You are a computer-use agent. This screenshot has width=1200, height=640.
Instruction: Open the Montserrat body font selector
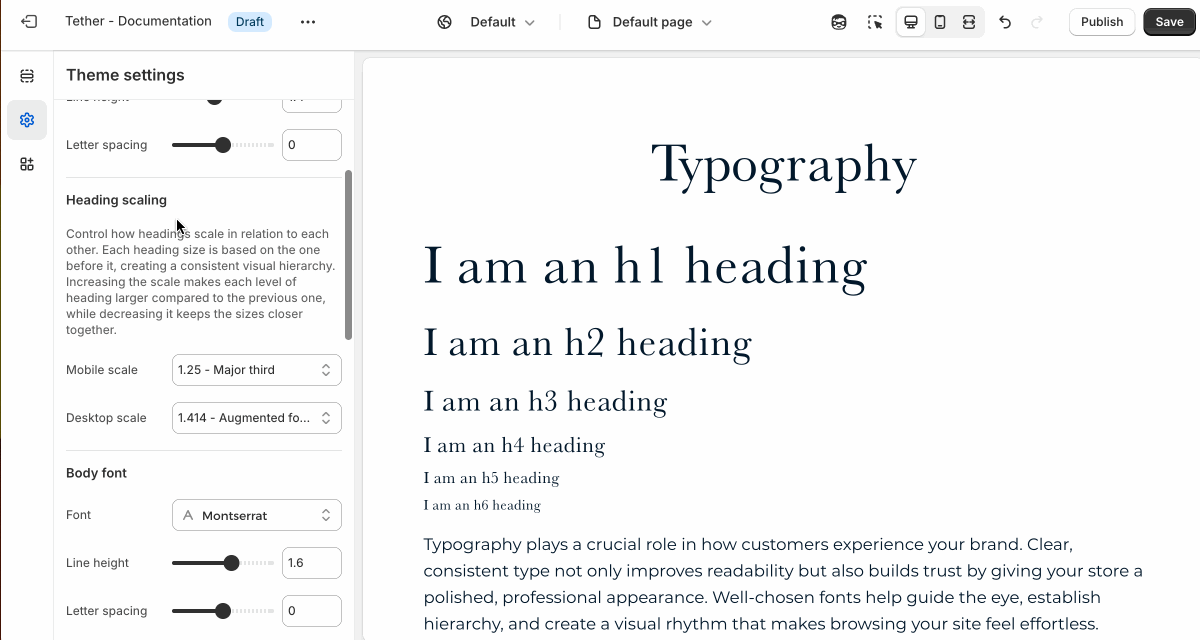[x=257, y=515]
